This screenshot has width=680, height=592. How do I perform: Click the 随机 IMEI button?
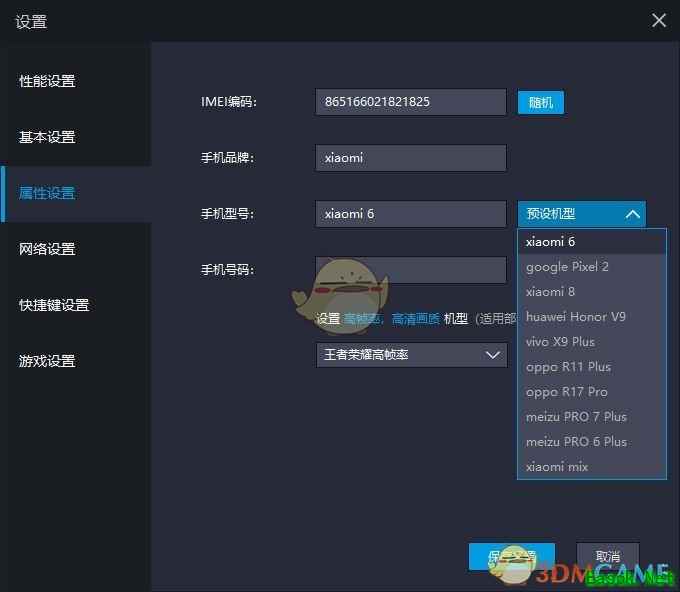pyautogui.click(x=540, y=102)
